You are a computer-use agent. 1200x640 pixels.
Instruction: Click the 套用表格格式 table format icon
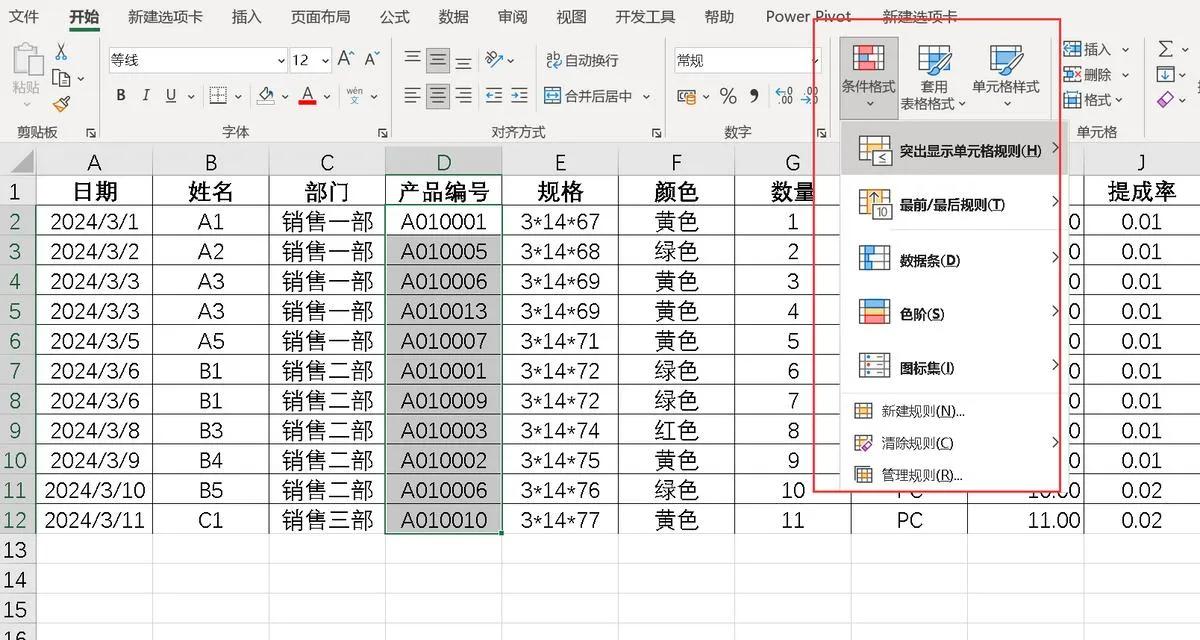tap(934, 75)
